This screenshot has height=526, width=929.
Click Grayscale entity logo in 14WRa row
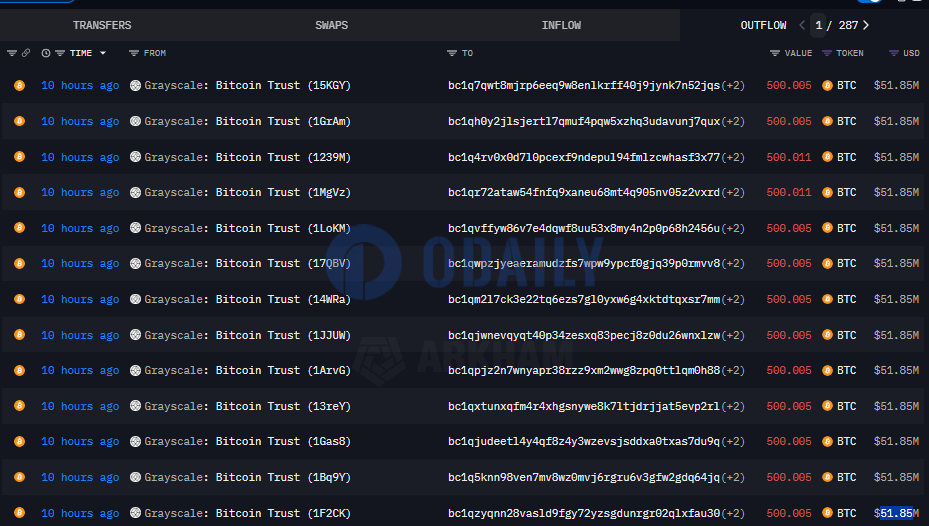coord(135,299)
